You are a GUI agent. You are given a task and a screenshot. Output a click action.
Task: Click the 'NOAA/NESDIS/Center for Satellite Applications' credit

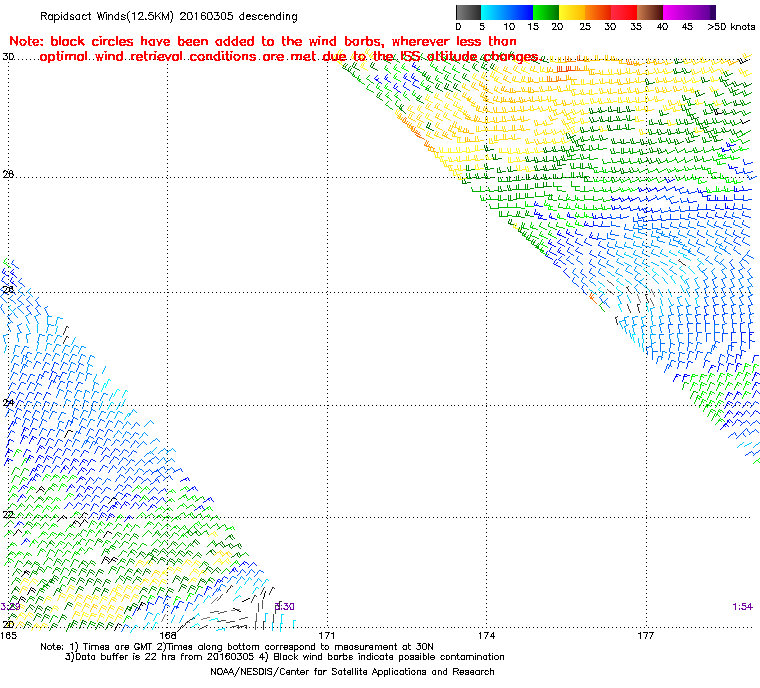(x=352, y=672)
